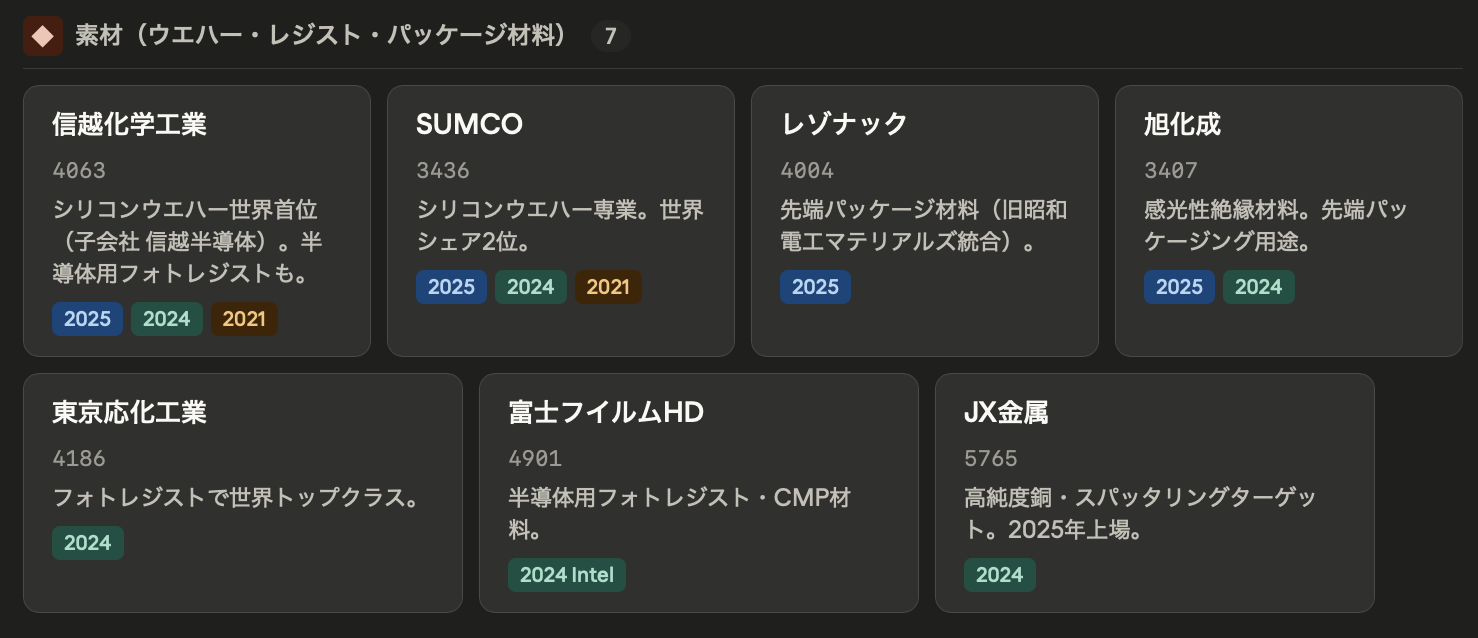Click the orange 2021 tag on SUMCO
This screenshot has width=1478, height=638.
coord(608,287)
